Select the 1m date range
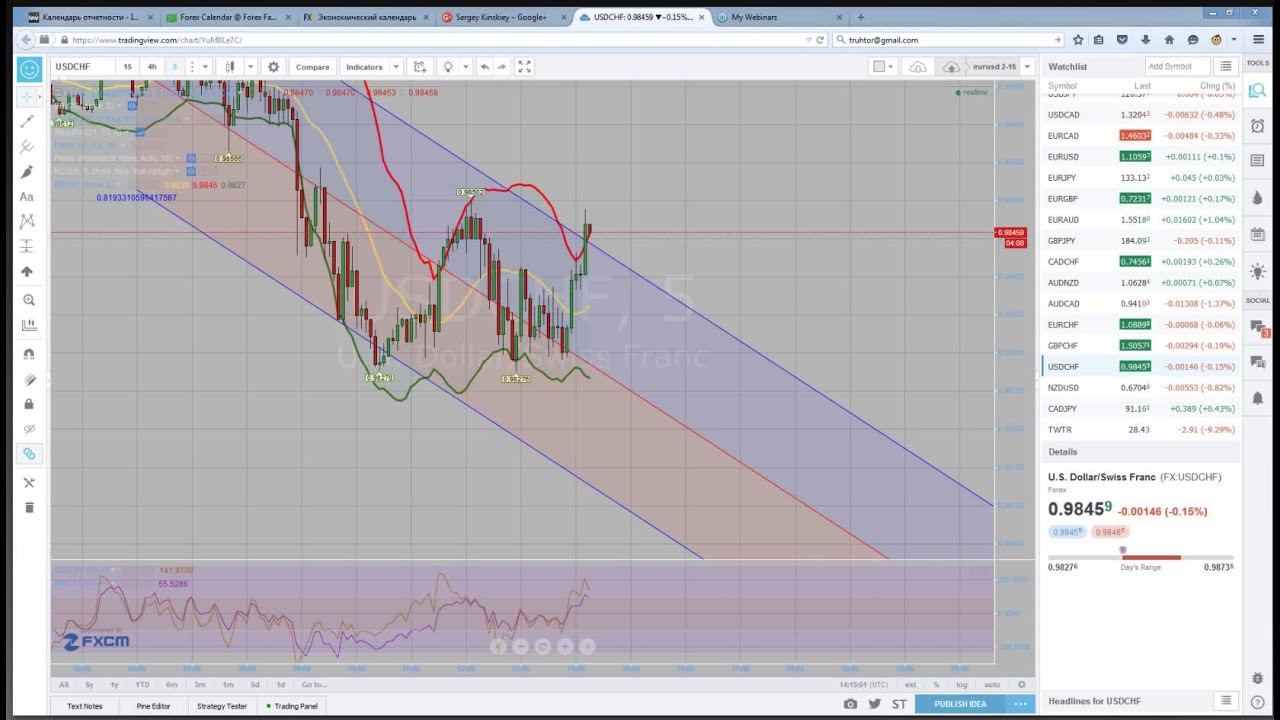 [228, 684]
